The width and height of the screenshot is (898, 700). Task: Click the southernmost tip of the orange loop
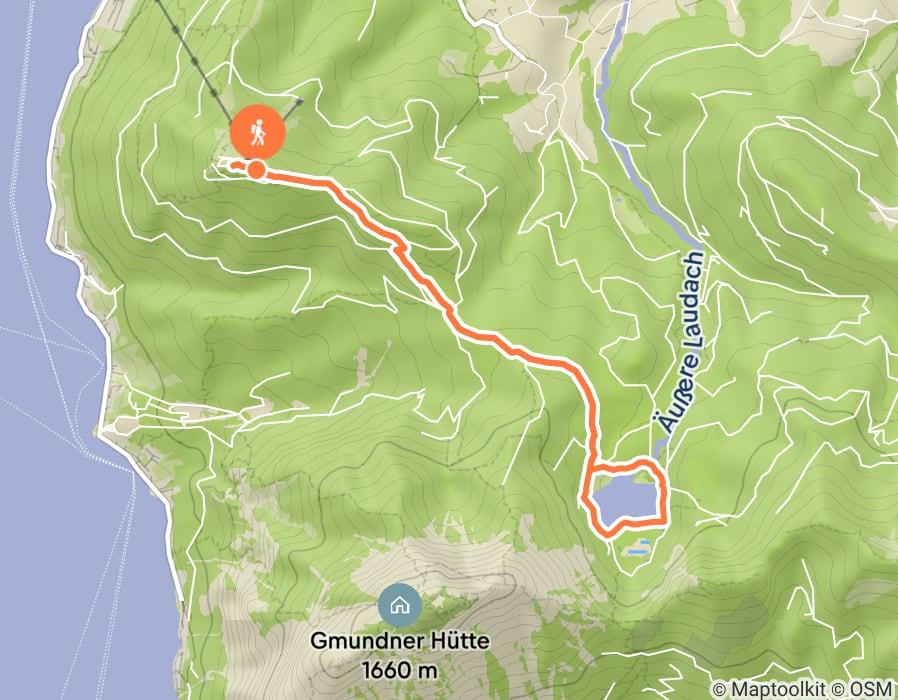607,535
